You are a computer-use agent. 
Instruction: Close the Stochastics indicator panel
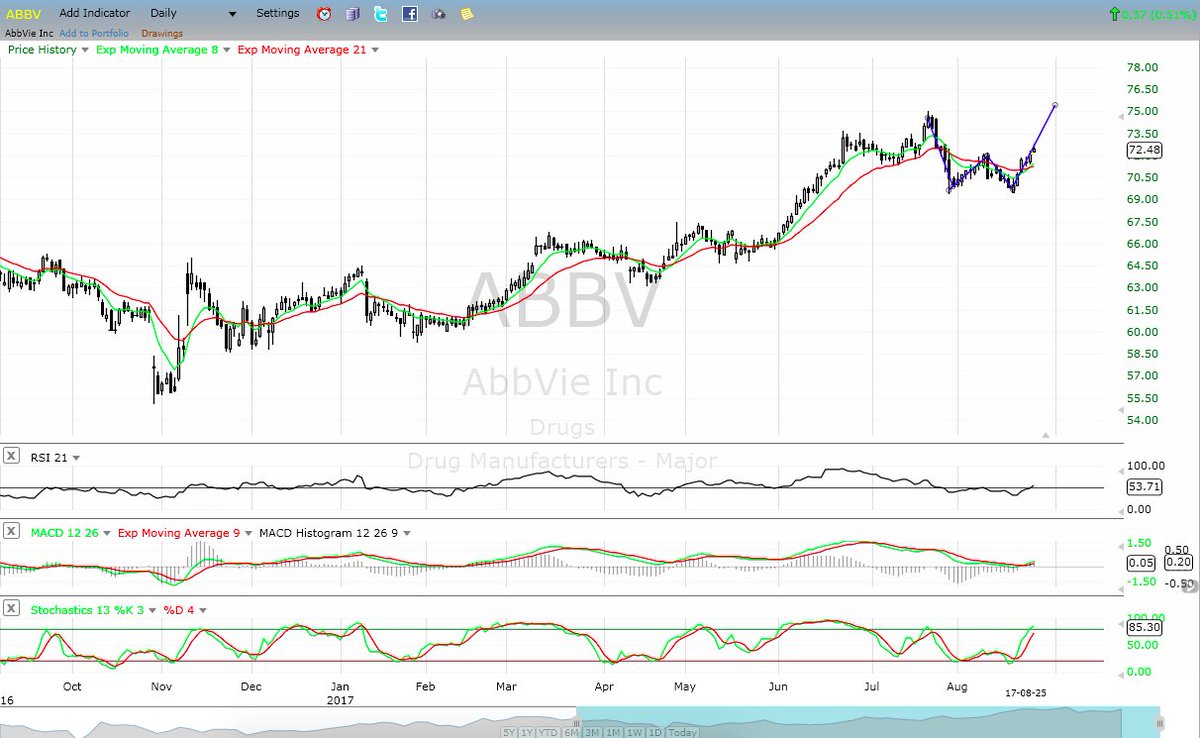pyautogui.click(x=11, y=607)
